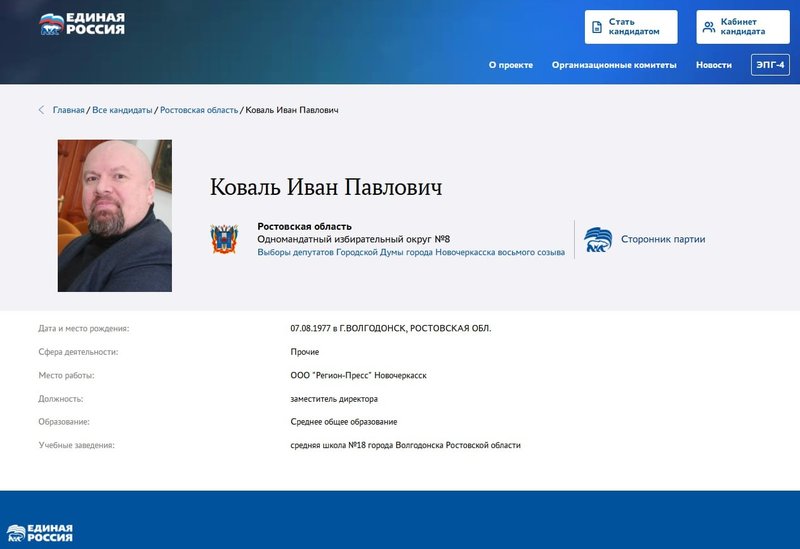Open Организационные комитеты menu item

point(614,65)
